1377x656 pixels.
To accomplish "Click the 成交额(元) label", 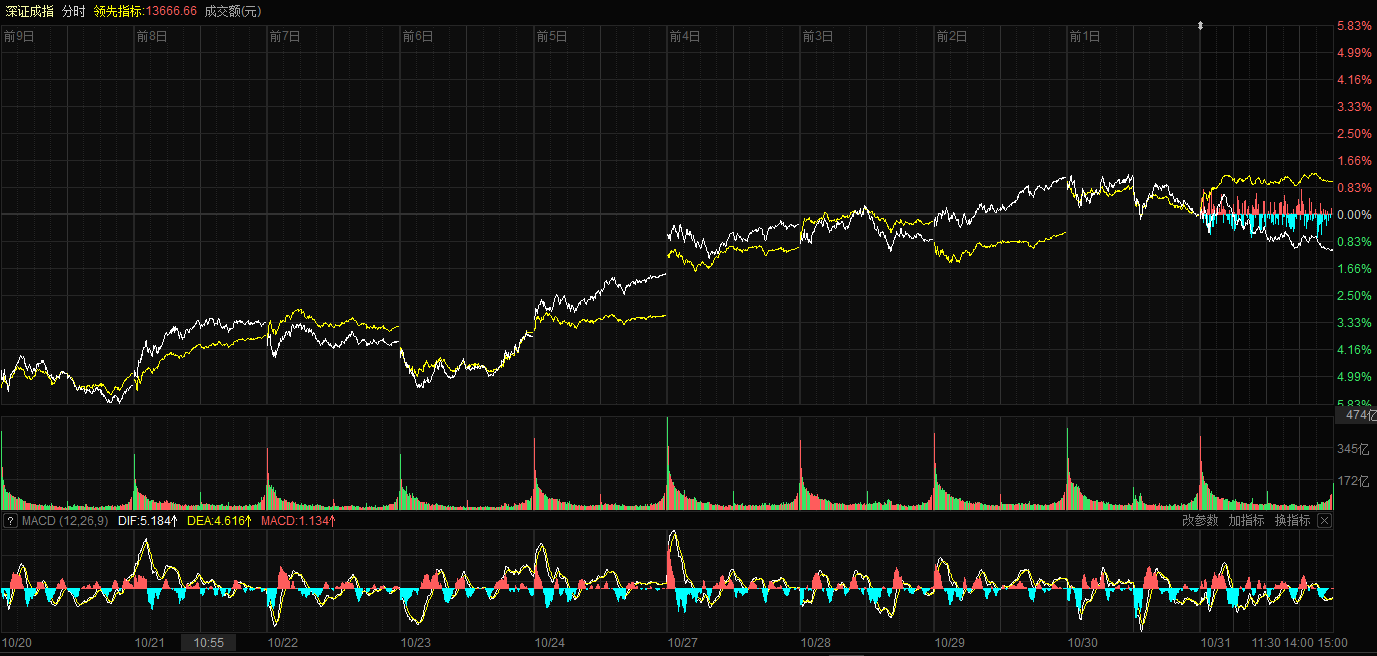I will click(x=232, y=10).
